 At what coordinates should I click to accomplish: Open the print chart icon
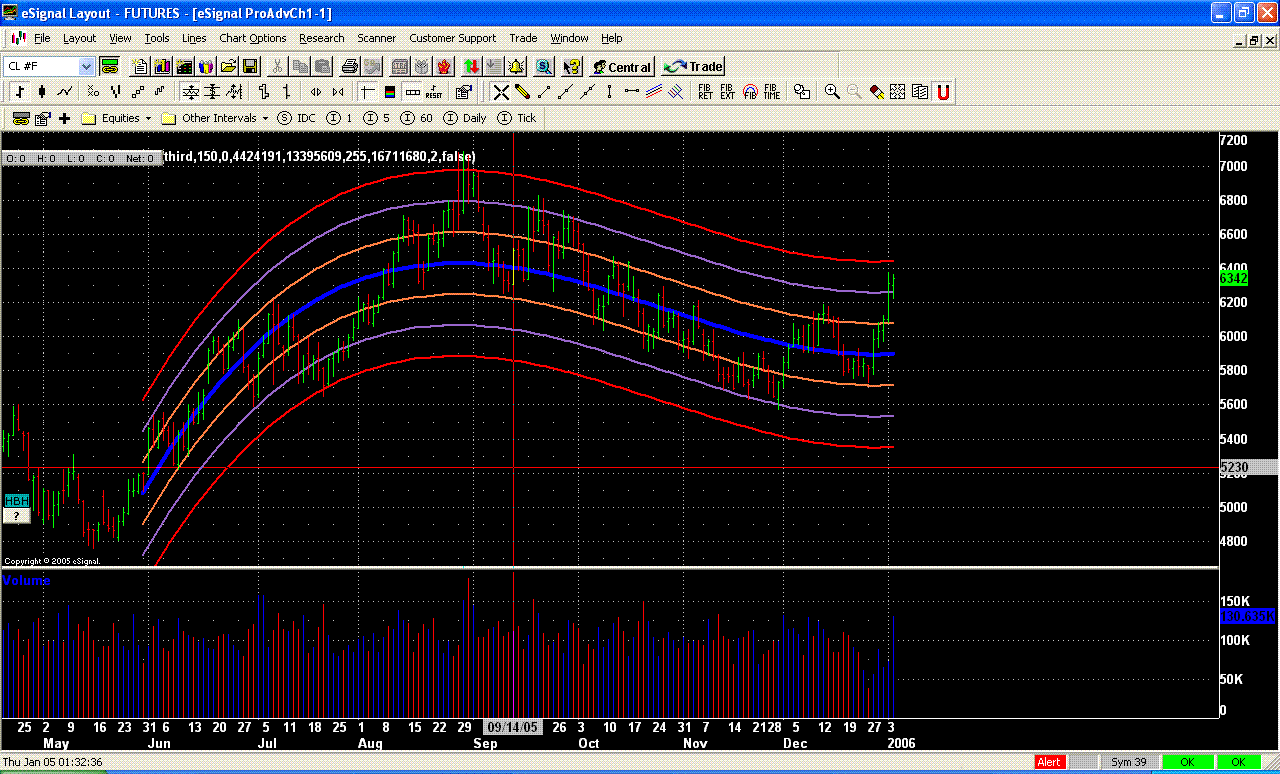(x=350, y=66)
